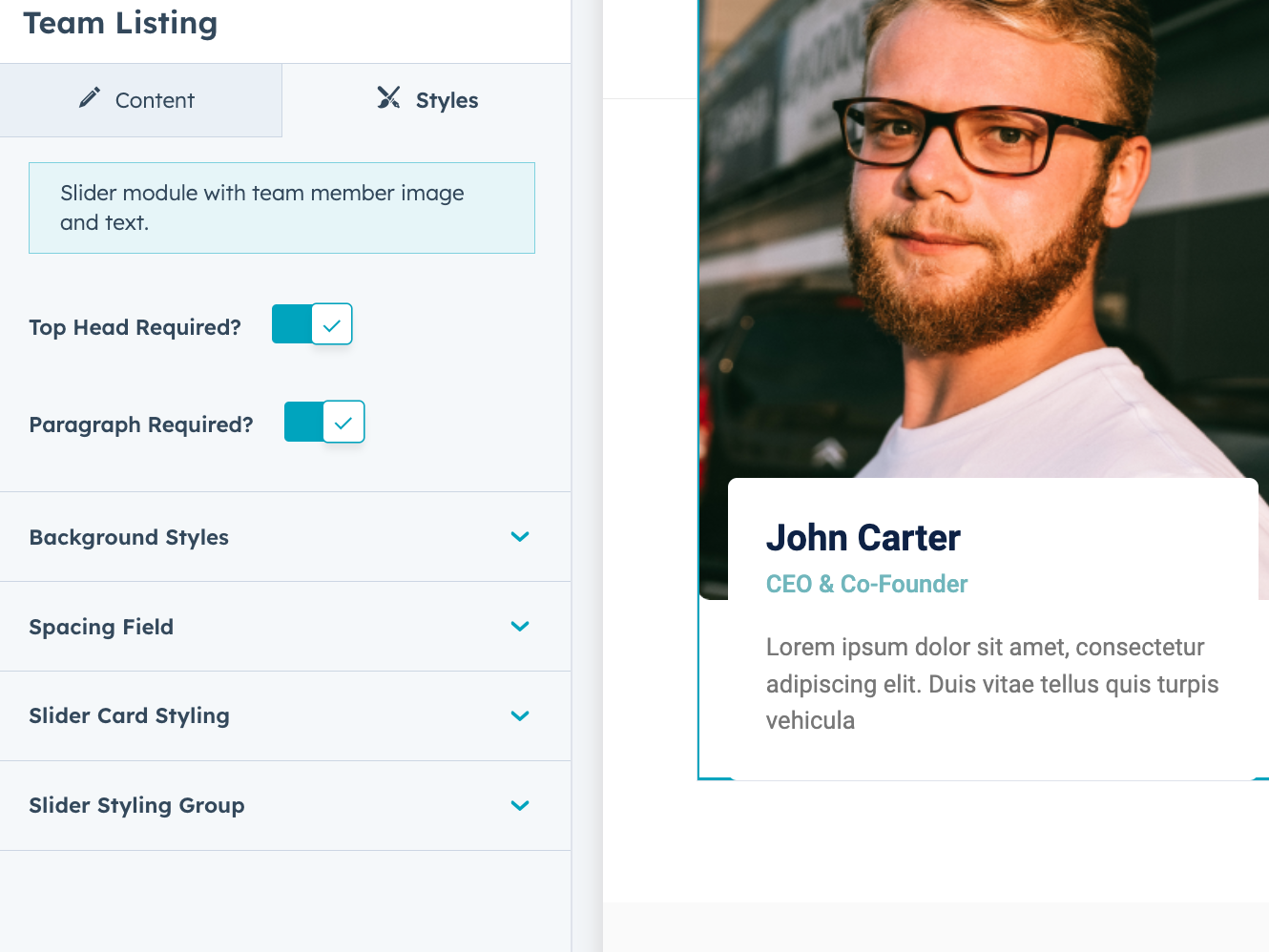
Task: Click the pencil icon on Content tab
Action: click(90, 98)
